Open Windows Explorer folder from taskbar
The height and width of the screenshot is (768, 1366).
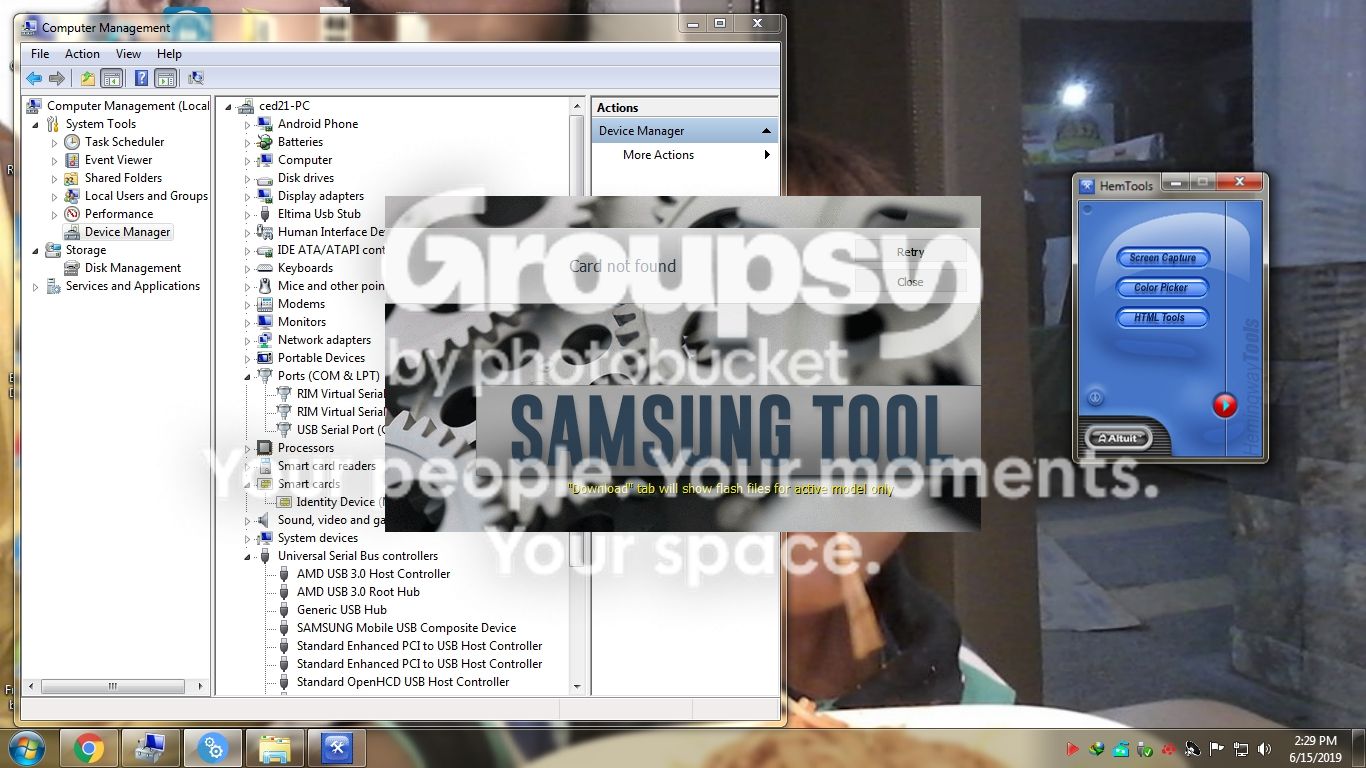(274, 748)
